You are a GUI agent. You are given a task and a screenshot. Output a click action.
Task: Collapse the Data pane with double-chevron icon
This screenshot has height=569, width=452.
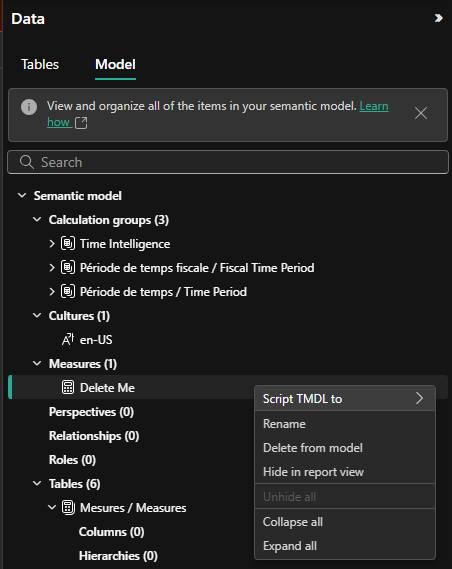point(439,18)
